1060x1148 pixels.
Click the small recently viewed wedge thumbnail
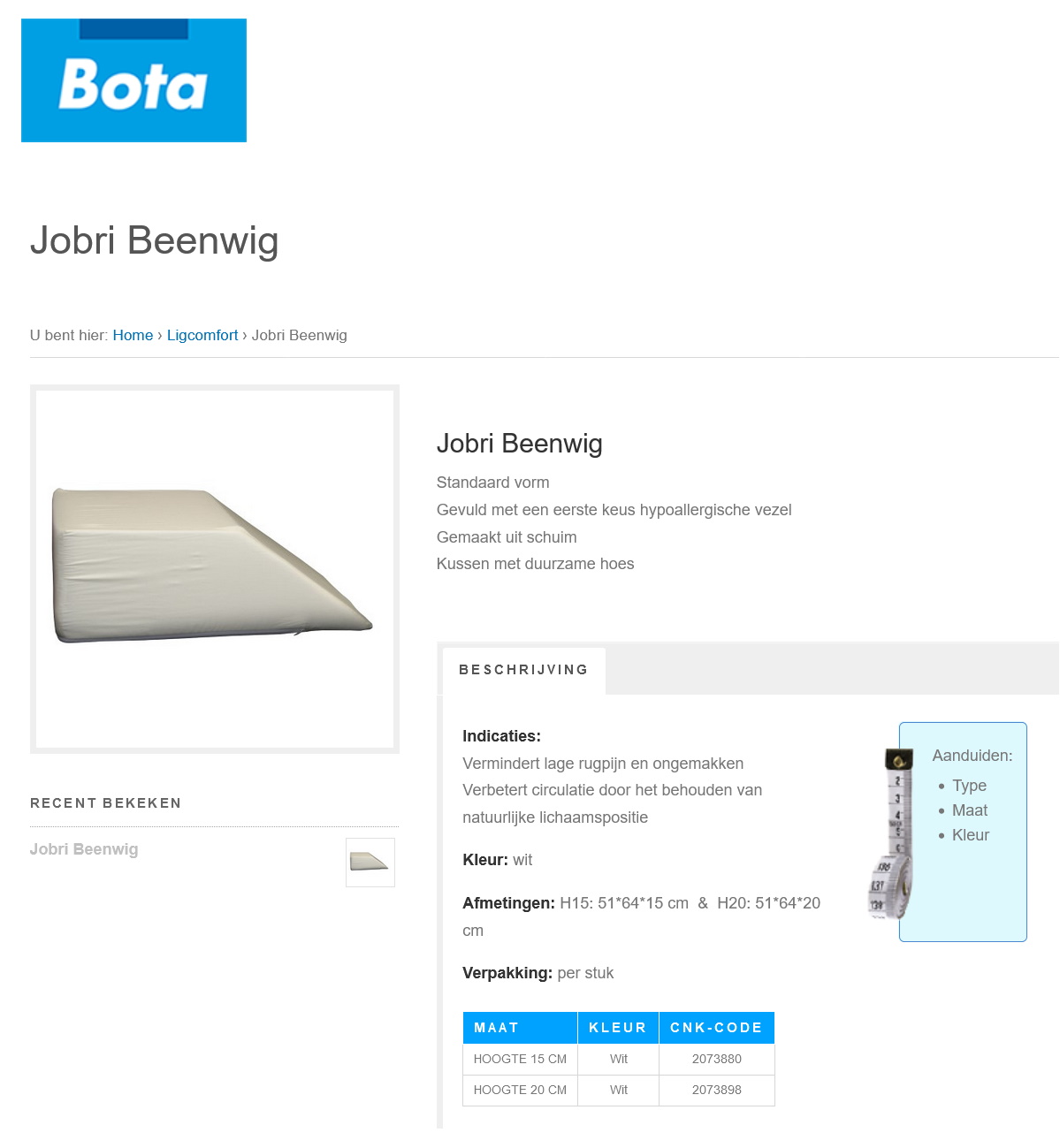(370, 862)
